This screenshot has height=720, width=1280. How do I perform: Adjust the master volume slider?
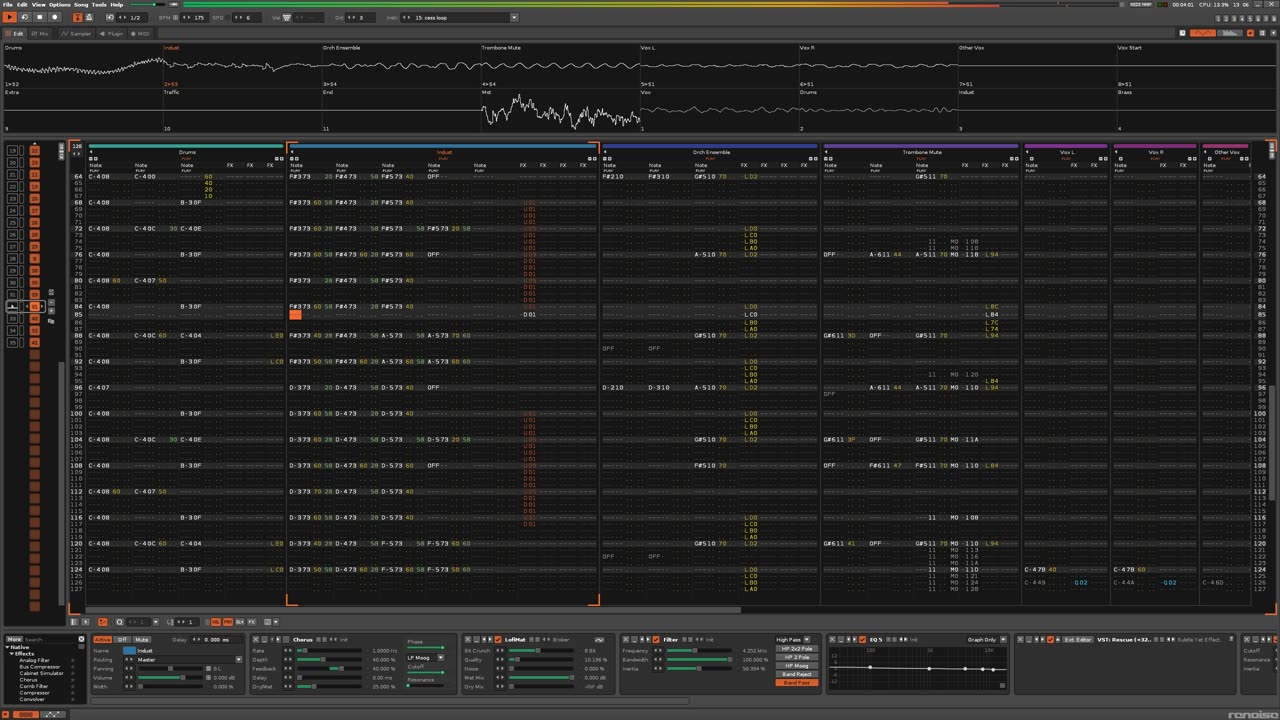(x=148, y=4)
